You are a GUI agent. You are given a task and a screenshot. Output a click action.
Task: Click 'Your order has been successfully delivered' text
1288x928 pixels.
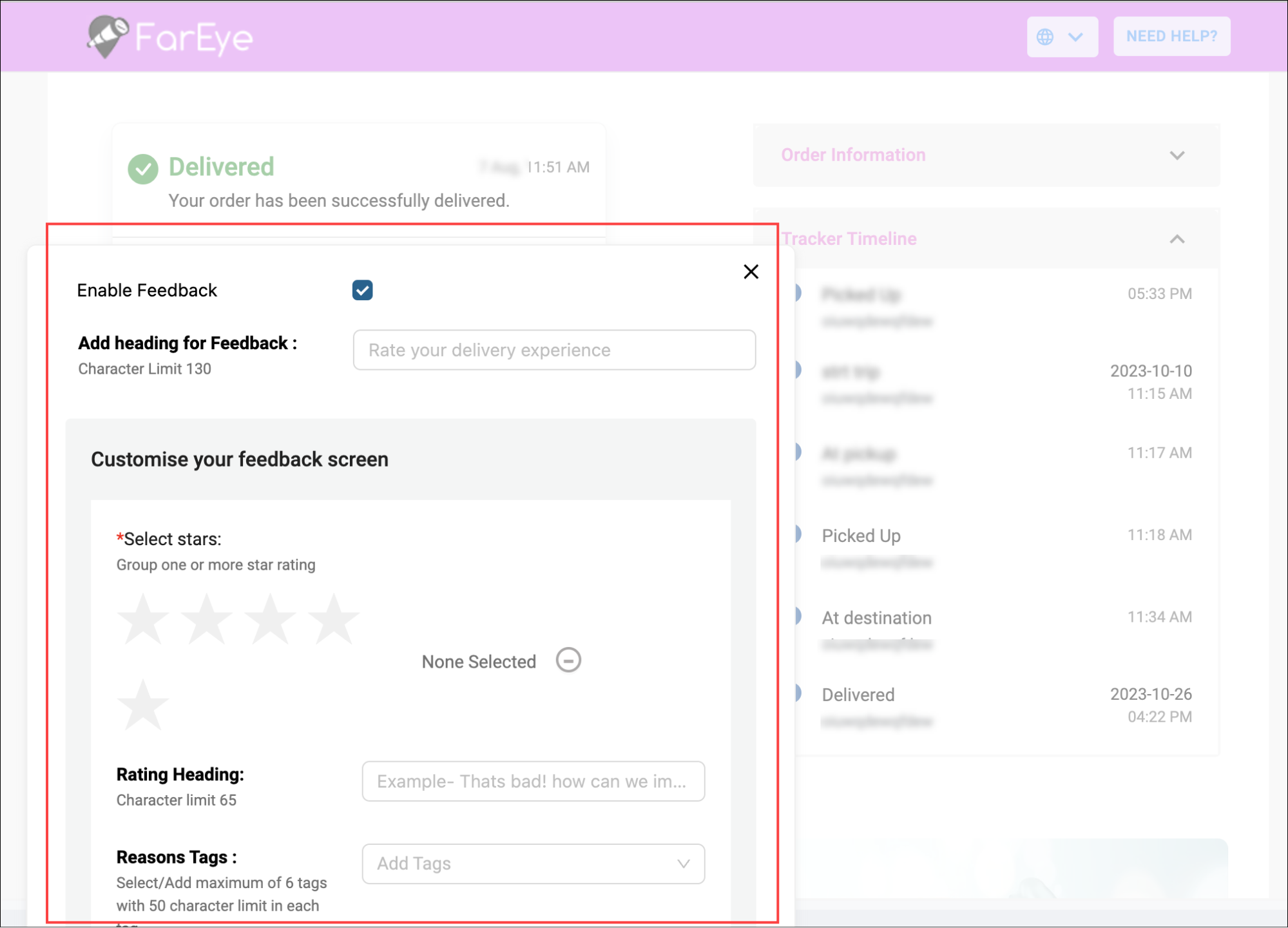pyautogui.click(x=339, y=201)
